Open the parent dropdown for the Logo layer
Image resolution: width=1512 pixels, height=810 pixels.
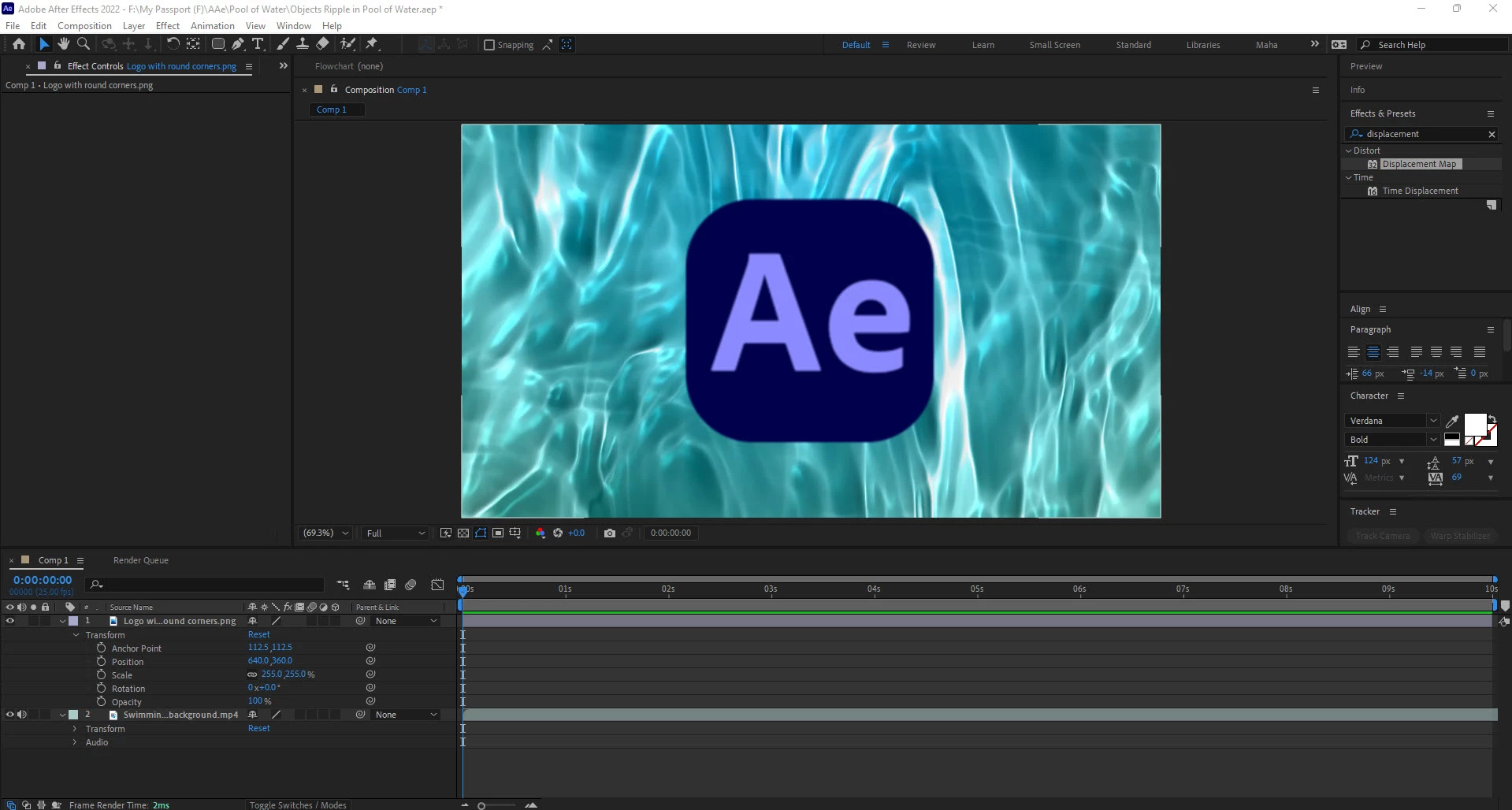click(407, 621)
